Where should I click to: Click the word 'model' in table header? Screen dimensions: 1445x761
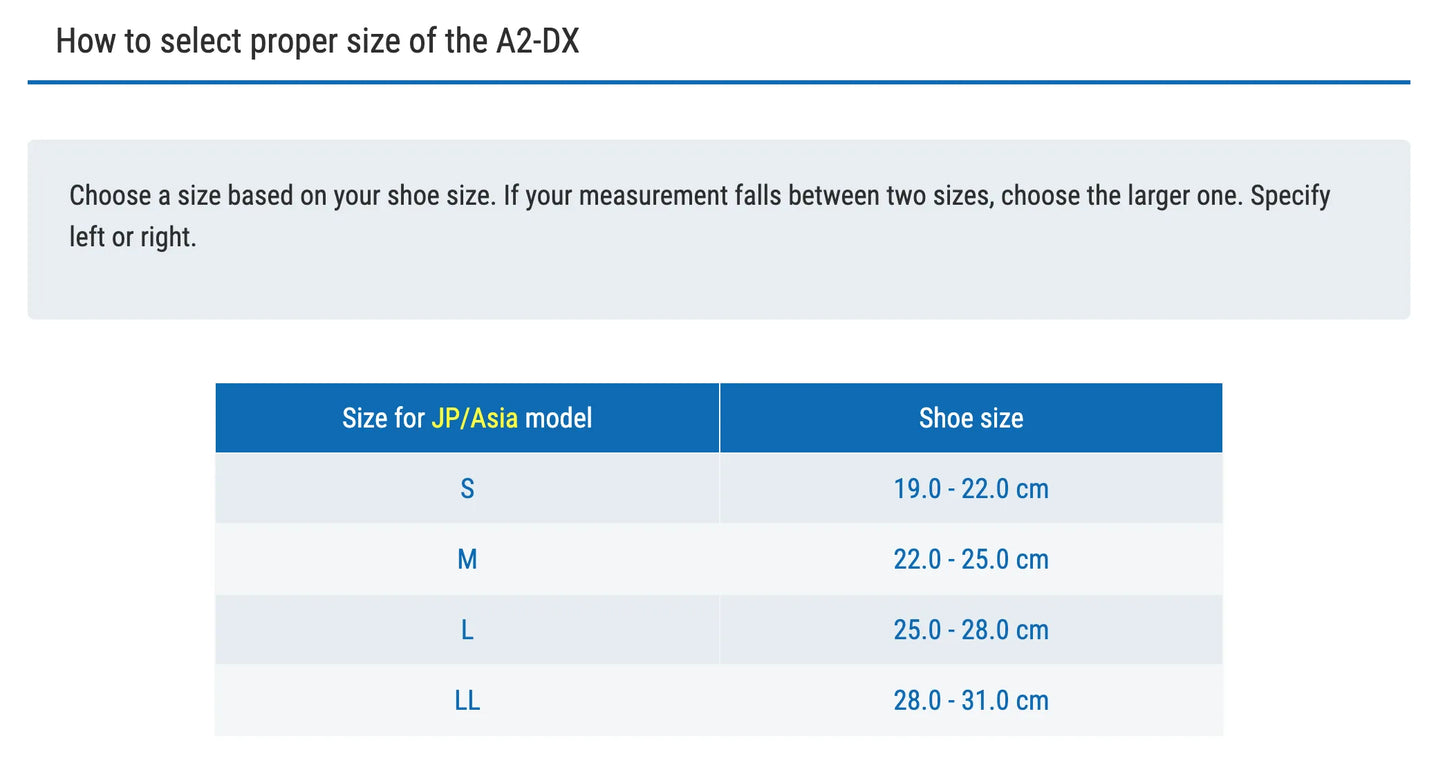pyautogui.click(x=558, y=418)
